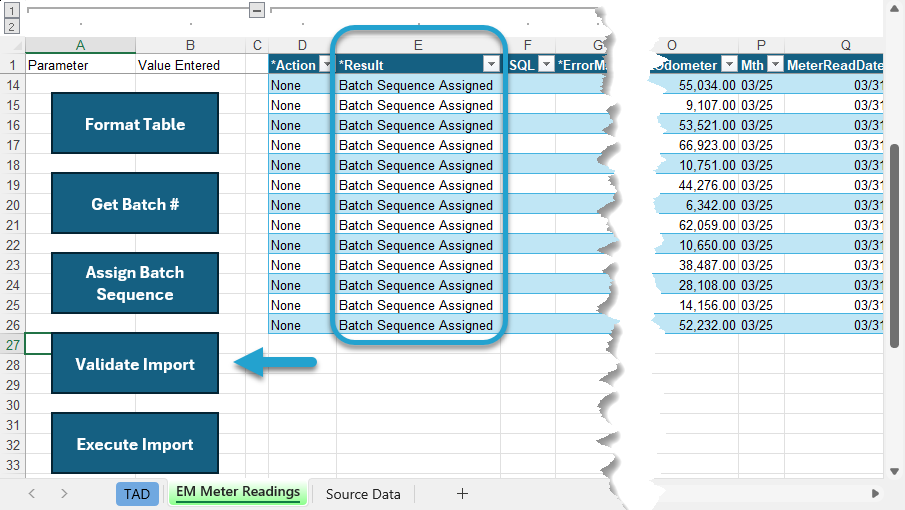The image size is (905, 510).
Task: Click the horizontal scrollbar right arrow
Action: 875,494
